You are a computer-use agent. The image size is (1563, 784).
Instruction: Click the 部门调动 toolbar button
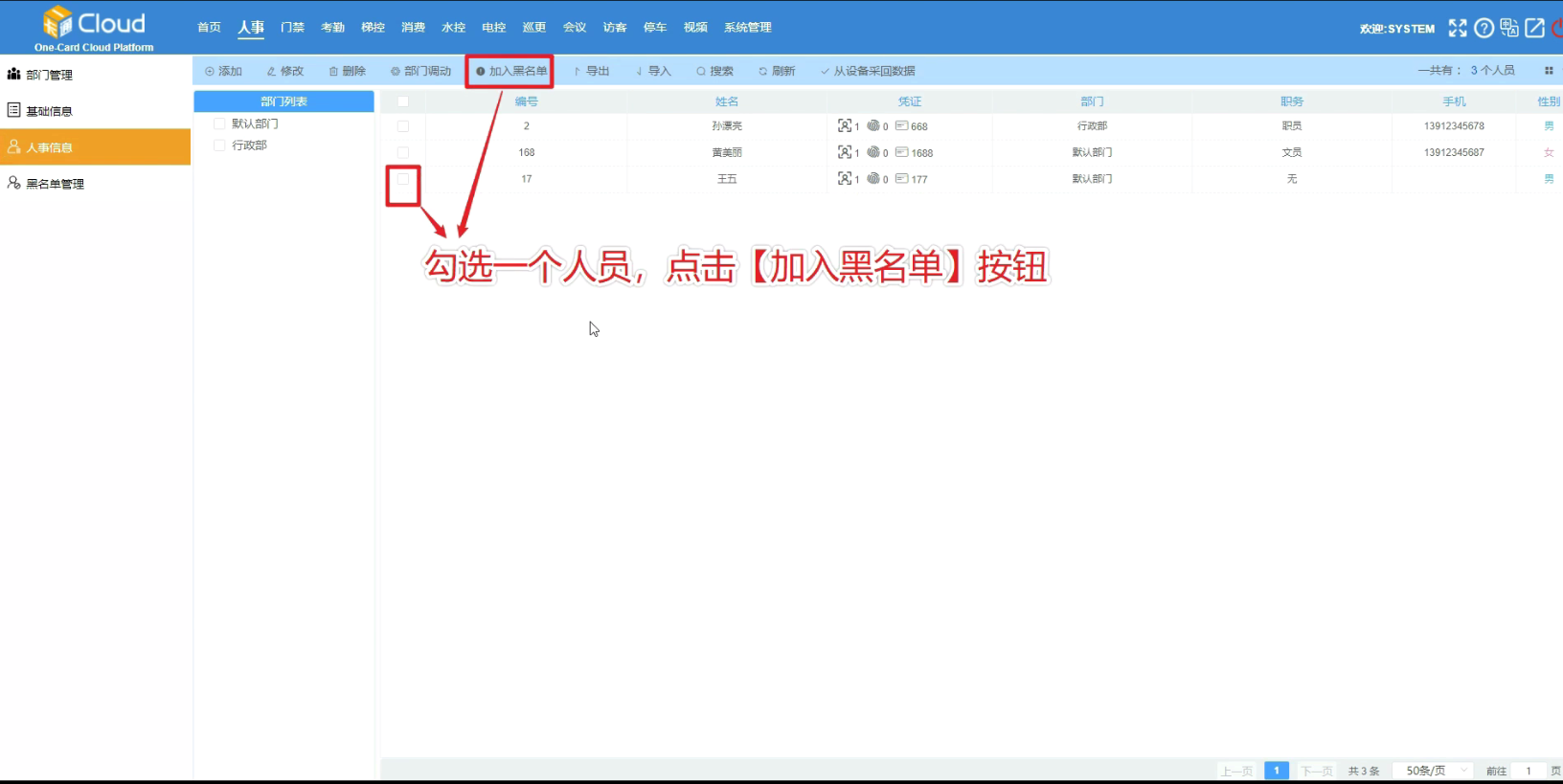click(x=420, y=71)
